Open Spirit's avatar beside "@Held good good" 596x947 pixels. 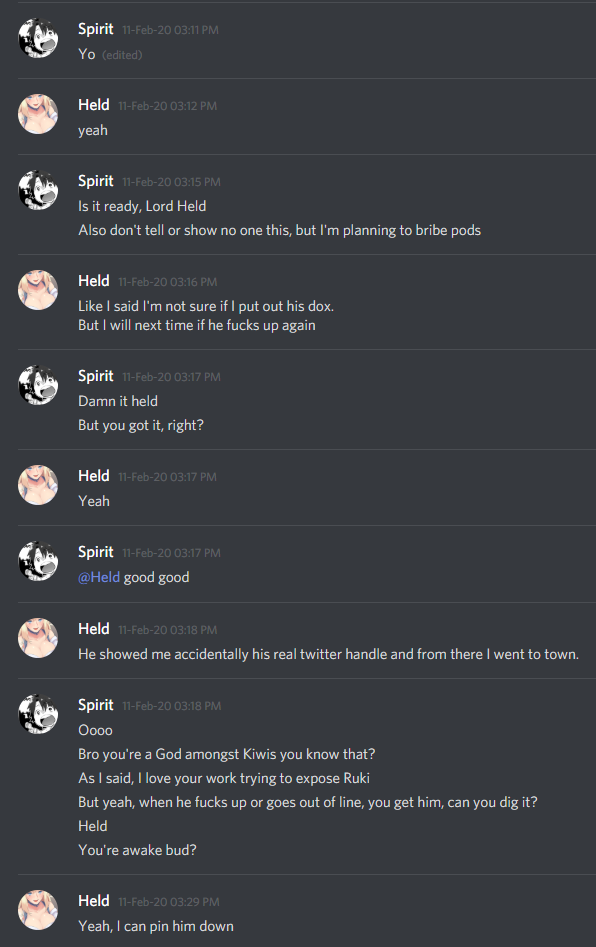(x=38, y=560)
